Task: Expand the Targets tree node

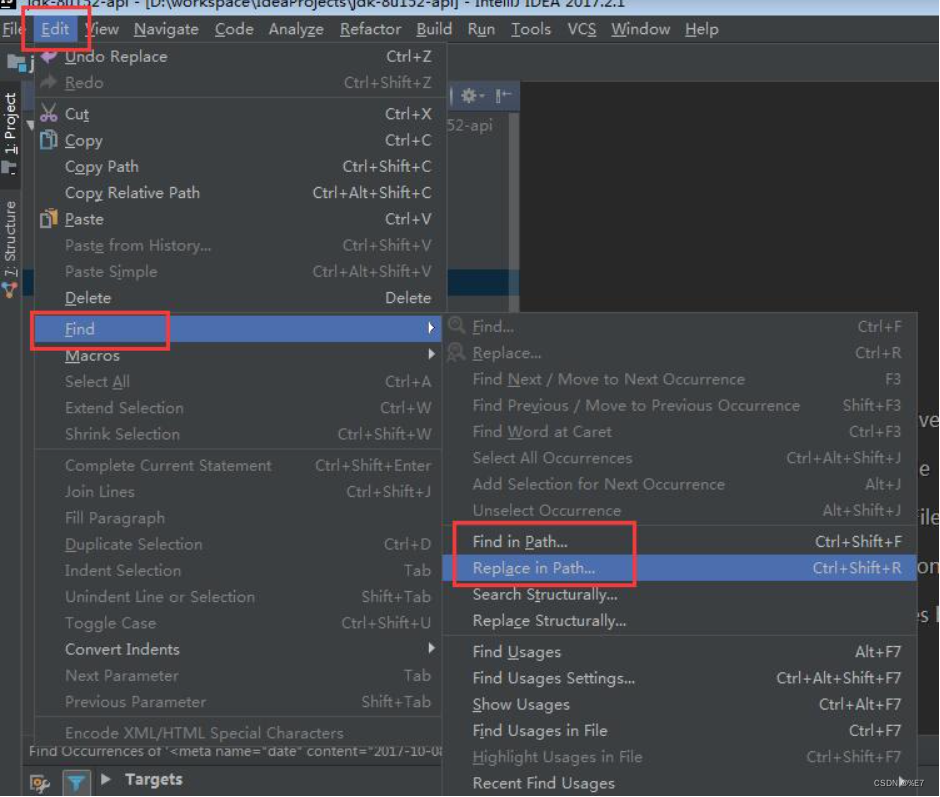Action: [x=106, y=779]
